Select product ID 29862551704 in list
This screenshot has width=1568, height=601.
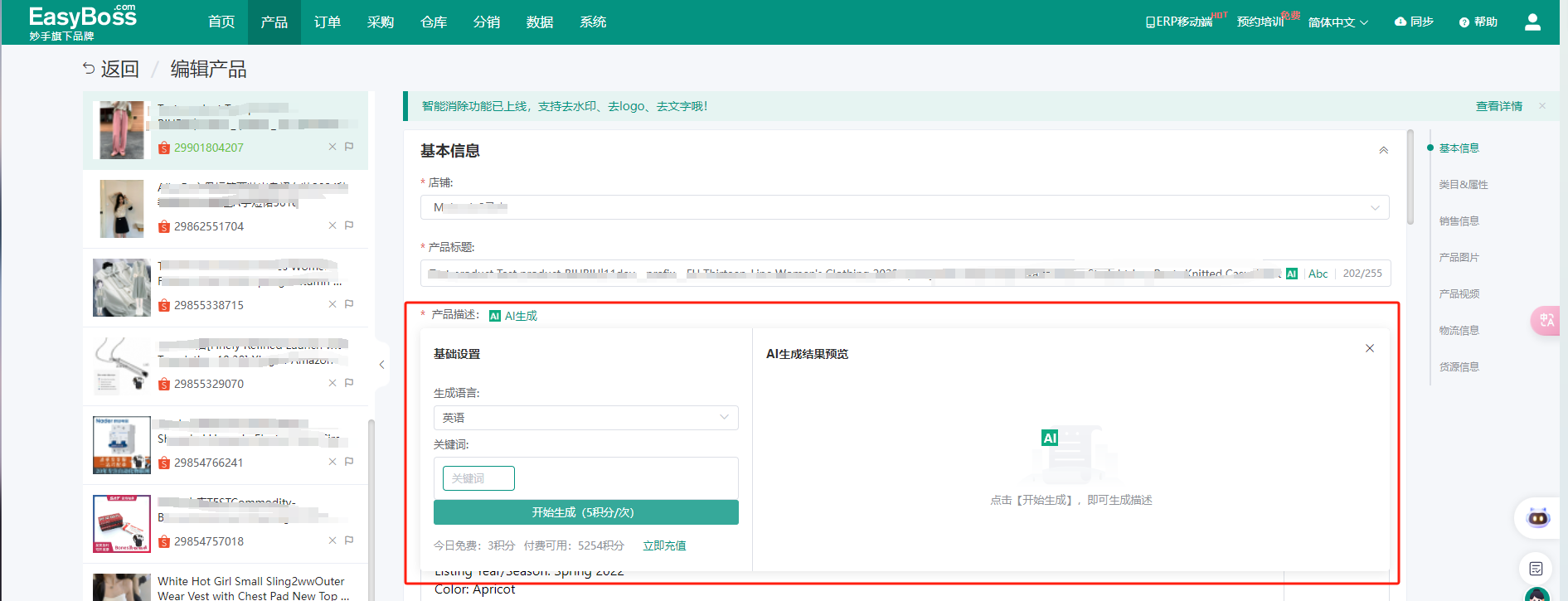click(x=209, y=226)
